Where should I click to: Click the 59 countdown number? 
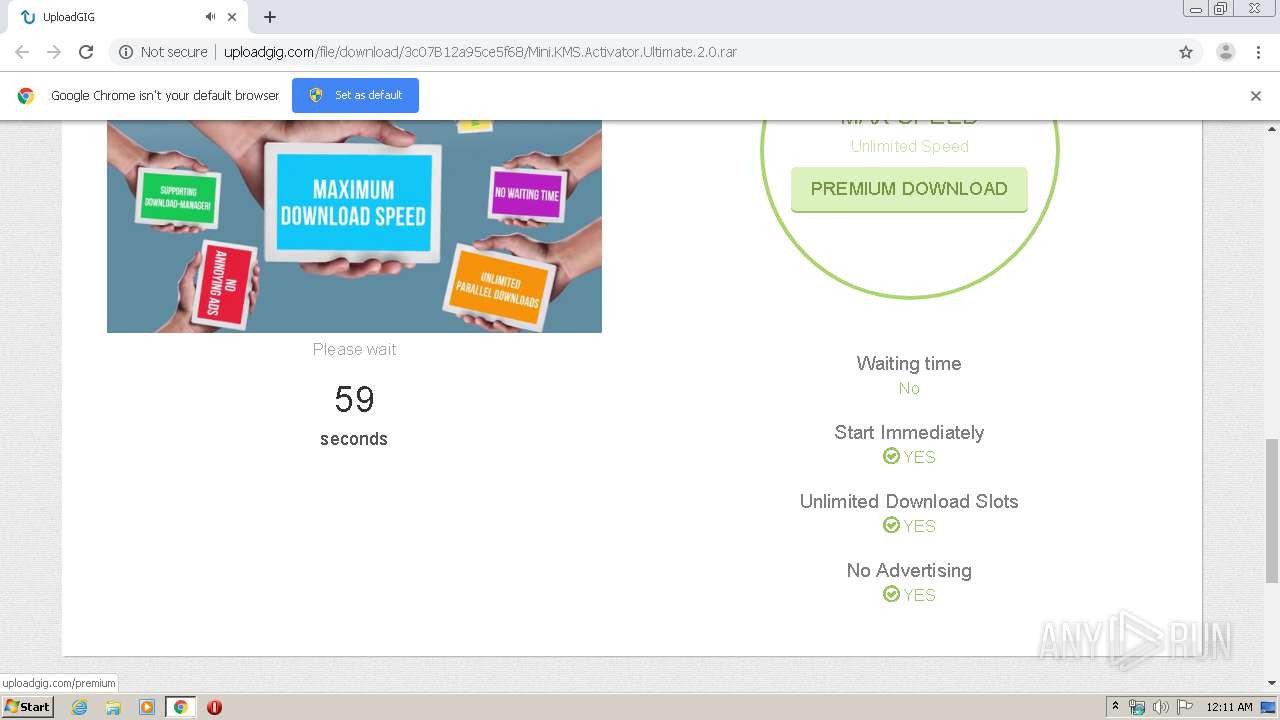[354, 400]
